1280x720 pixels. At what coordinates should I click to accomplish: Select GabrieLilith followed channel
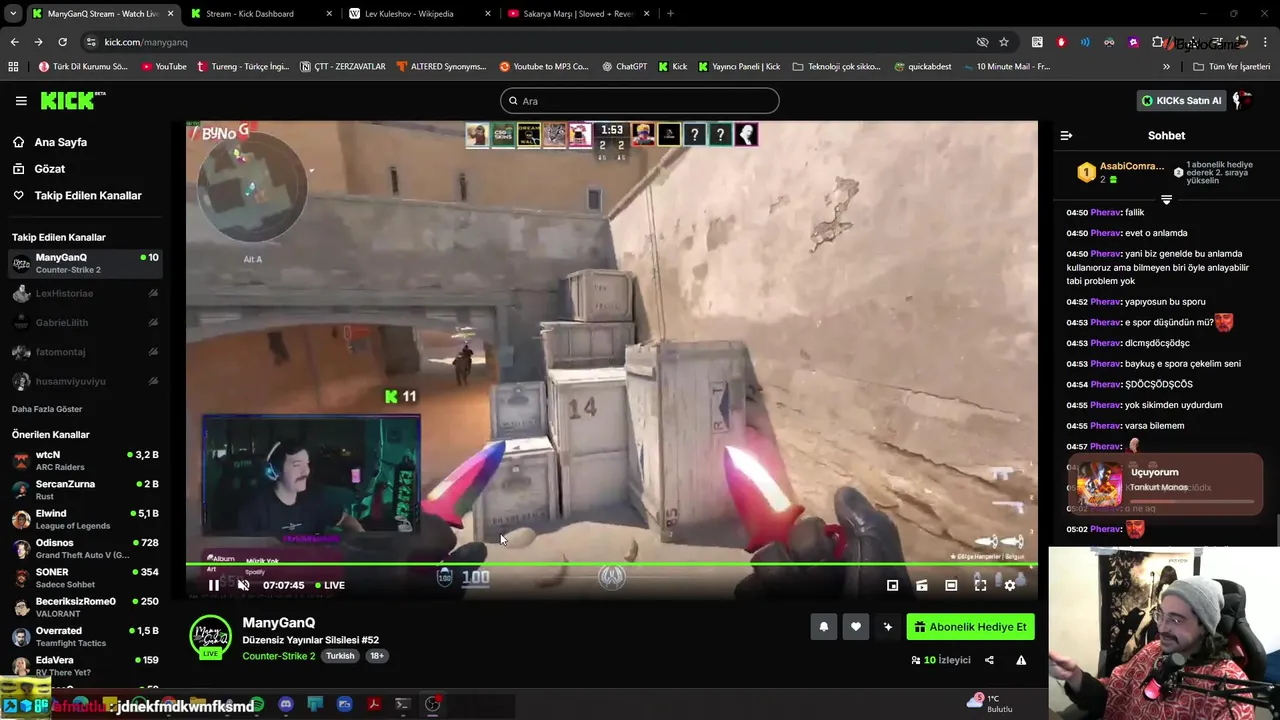tap(85, 323)
